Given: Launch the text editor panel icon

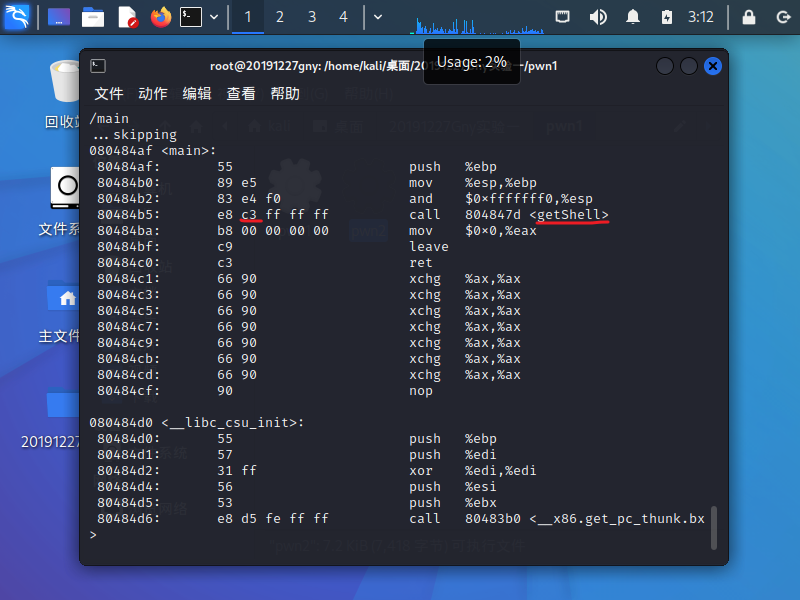Looking at the screenshot, I should 127,17.
